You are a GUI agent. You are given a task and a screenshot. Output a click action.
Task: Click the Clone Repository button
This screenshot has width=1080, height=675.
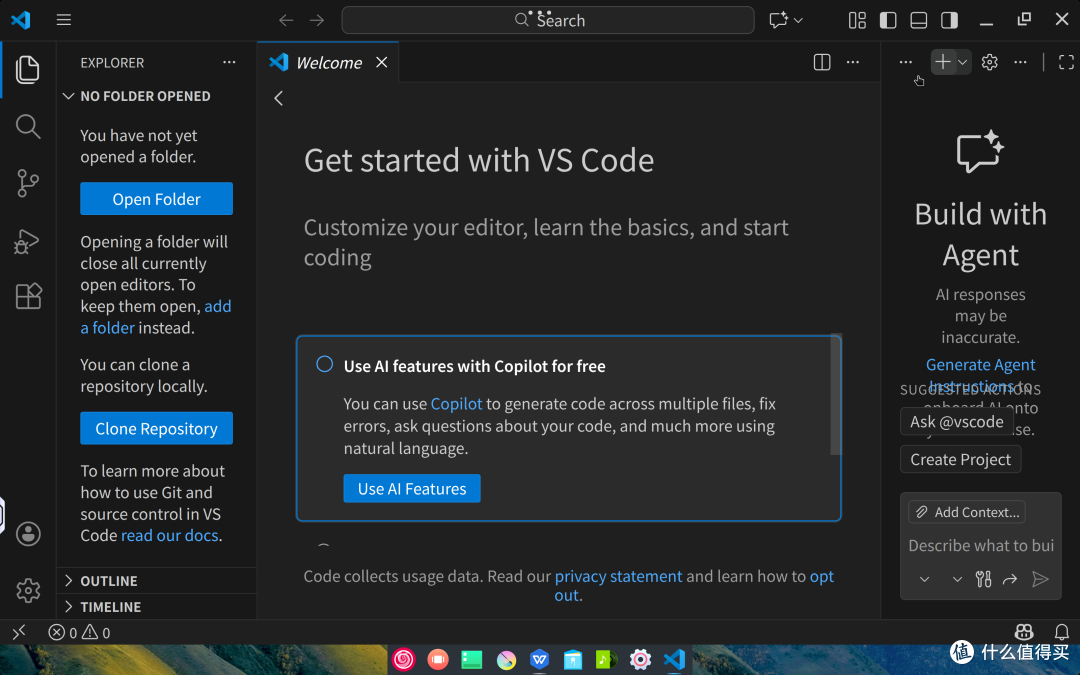(156, 428)
